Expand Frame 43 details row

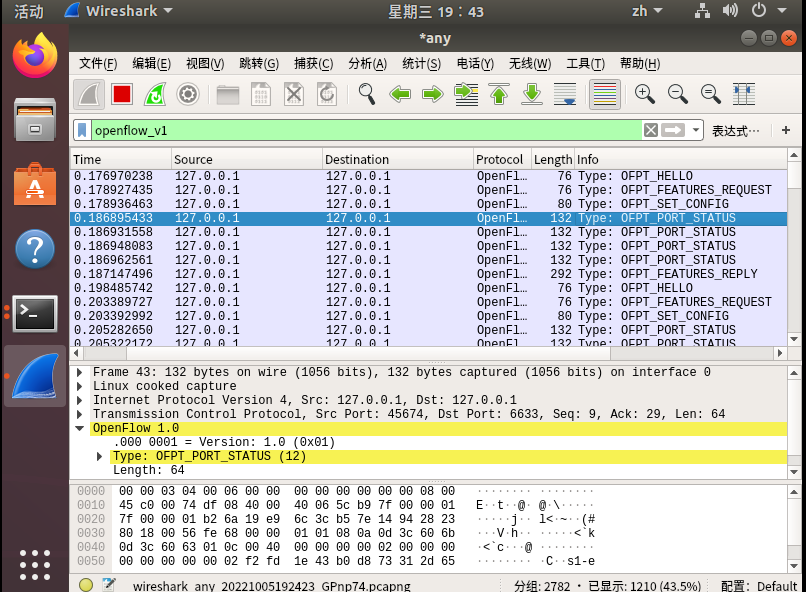[x=80, y=372]
